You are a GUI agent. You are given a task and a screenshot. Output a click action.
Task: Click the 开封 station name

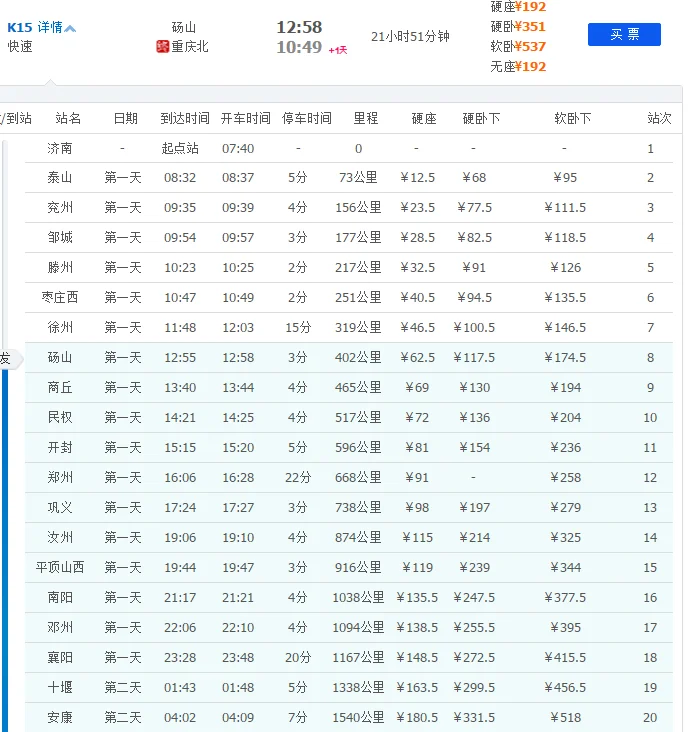(x=60, y=447)
